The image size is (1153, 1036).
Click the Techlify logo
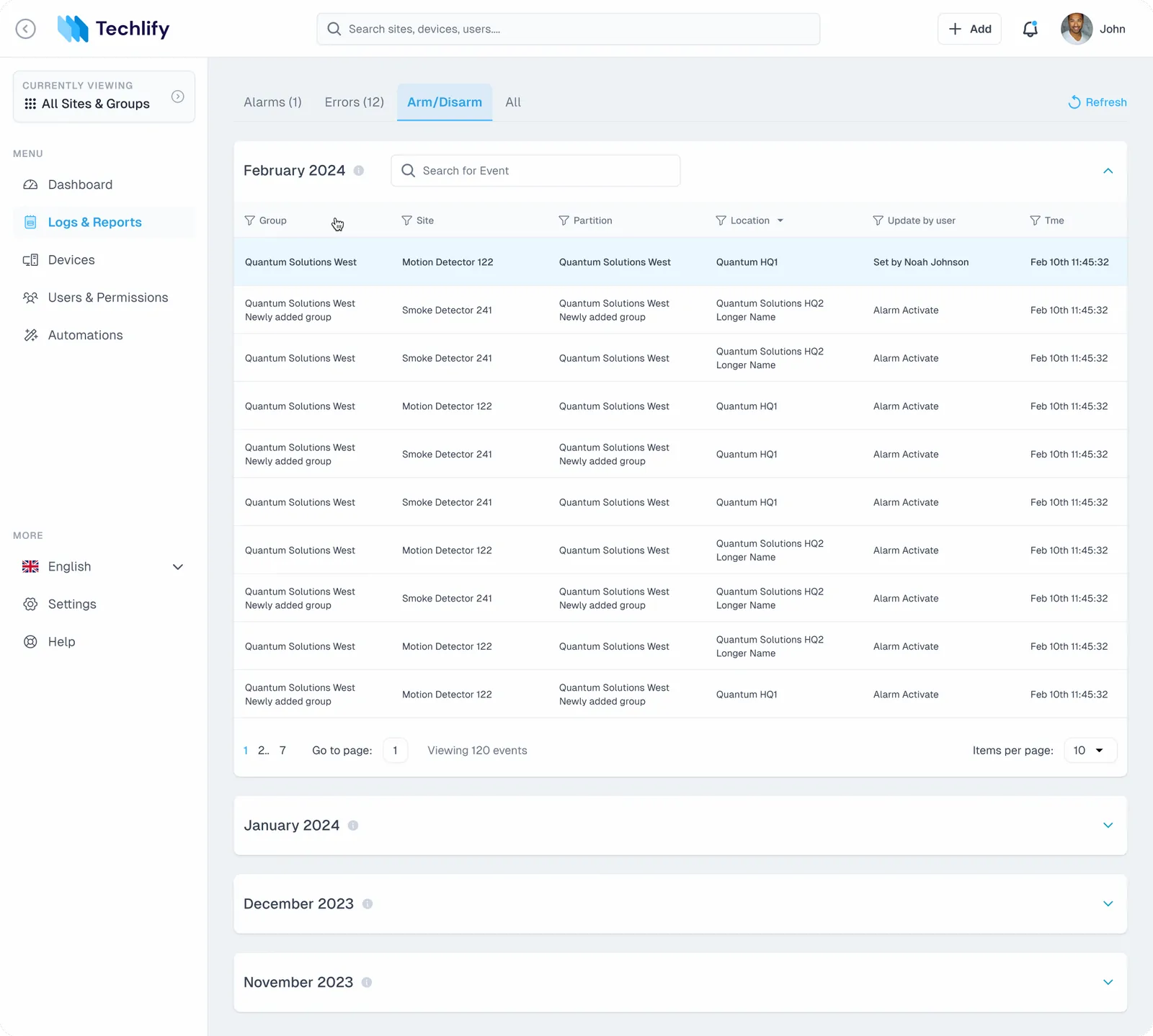click(113, 29)
